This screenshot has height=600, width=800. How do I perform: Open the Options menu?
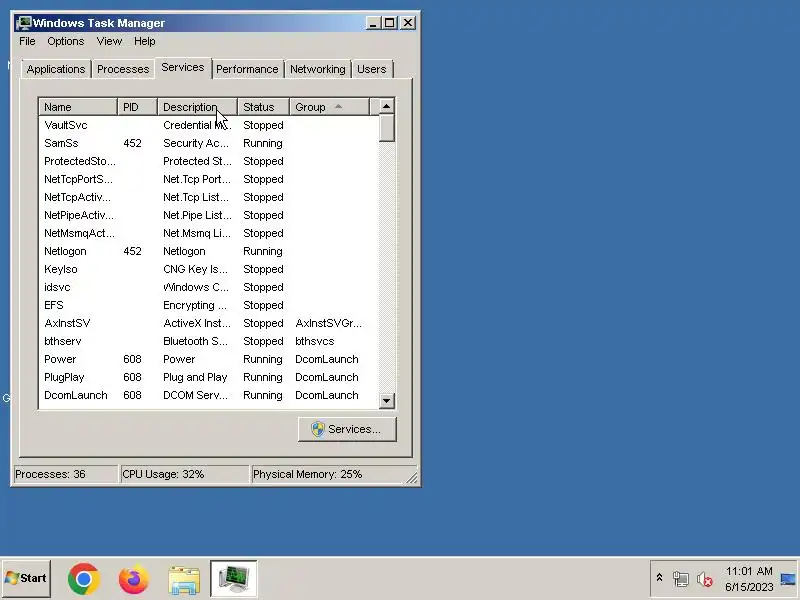point(66,41)
